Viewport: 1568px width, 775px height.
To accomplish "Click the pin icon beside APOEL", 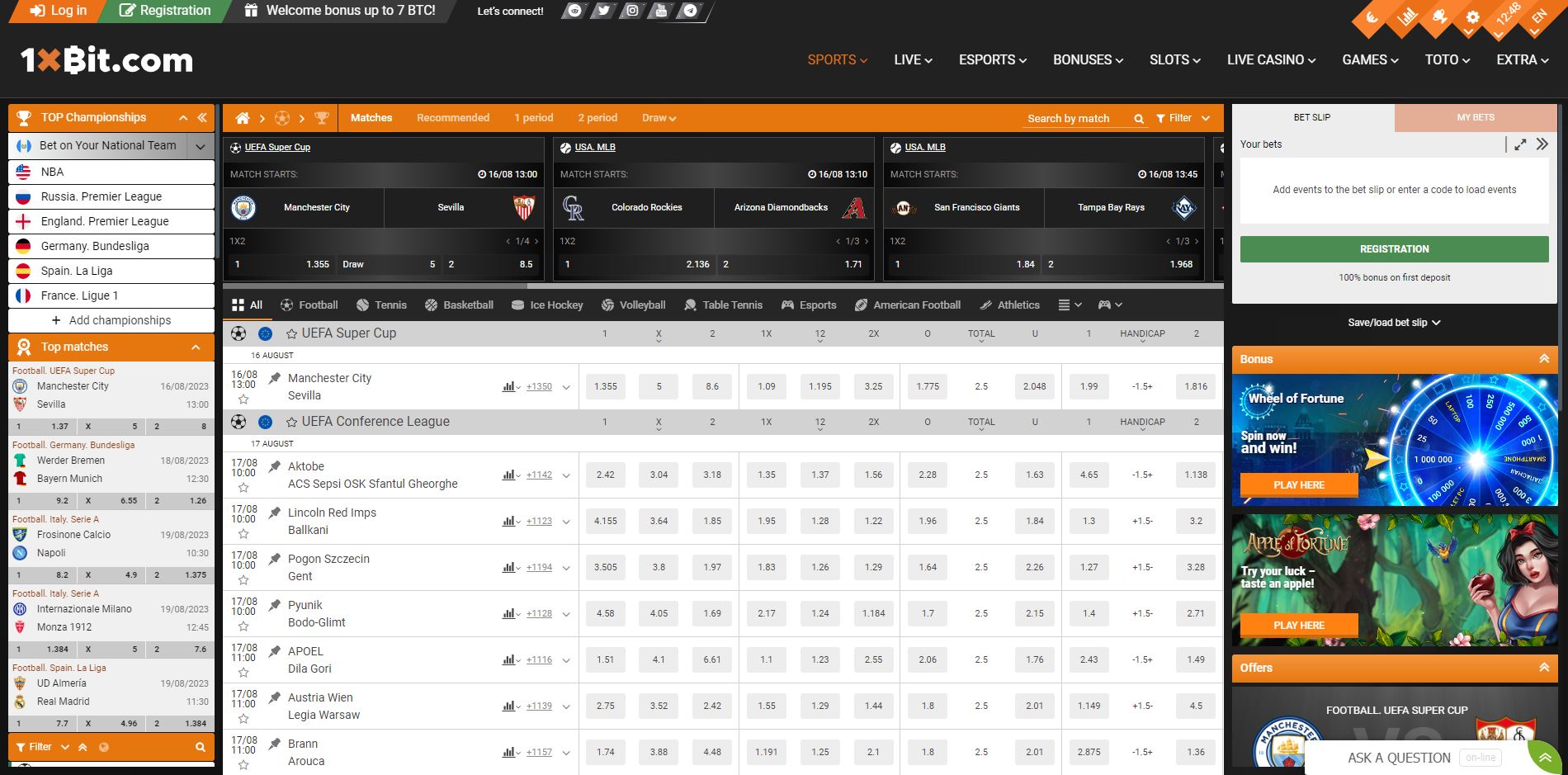I will click(x=275, y=651).
